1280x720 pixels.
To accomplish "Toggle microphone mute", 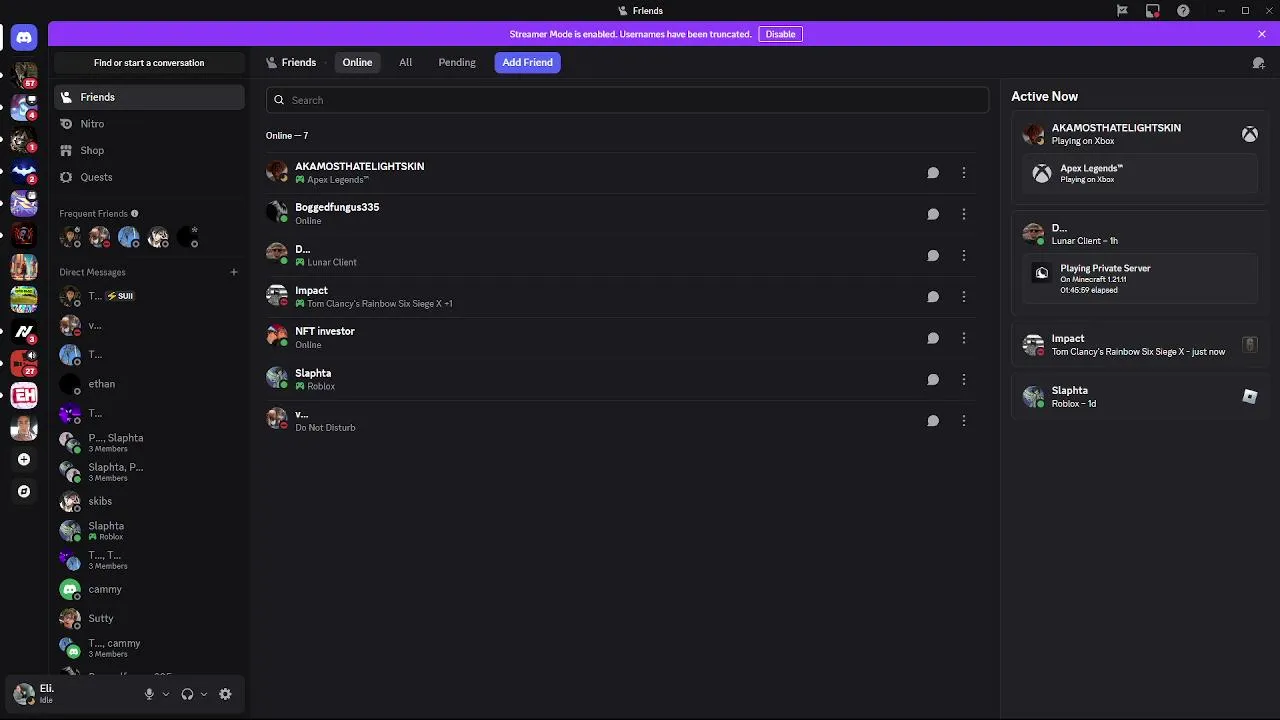I will click(x=149, y=694).
